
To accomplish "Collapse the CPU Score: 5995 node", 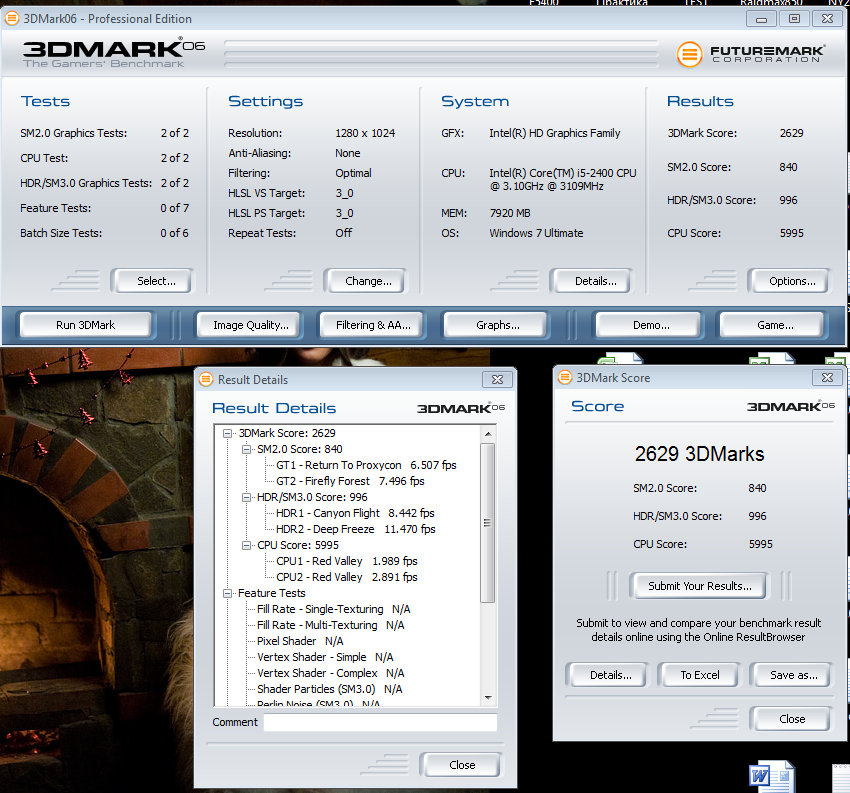I will pos(246,545).
